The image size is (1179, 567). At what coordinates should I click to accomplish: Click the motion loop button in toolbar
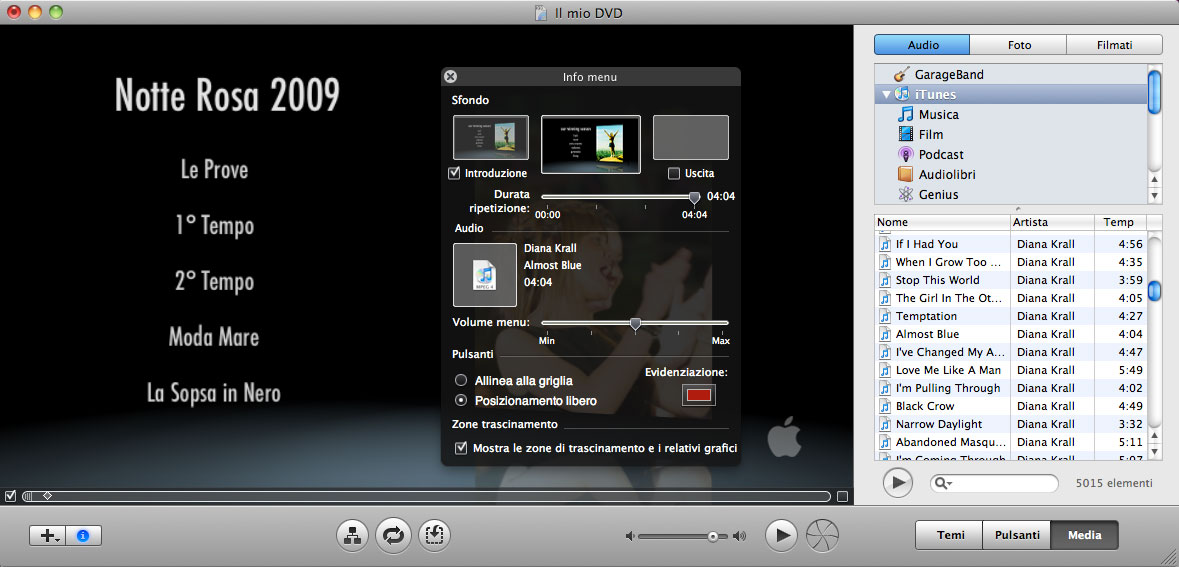(x=394, y=535)
